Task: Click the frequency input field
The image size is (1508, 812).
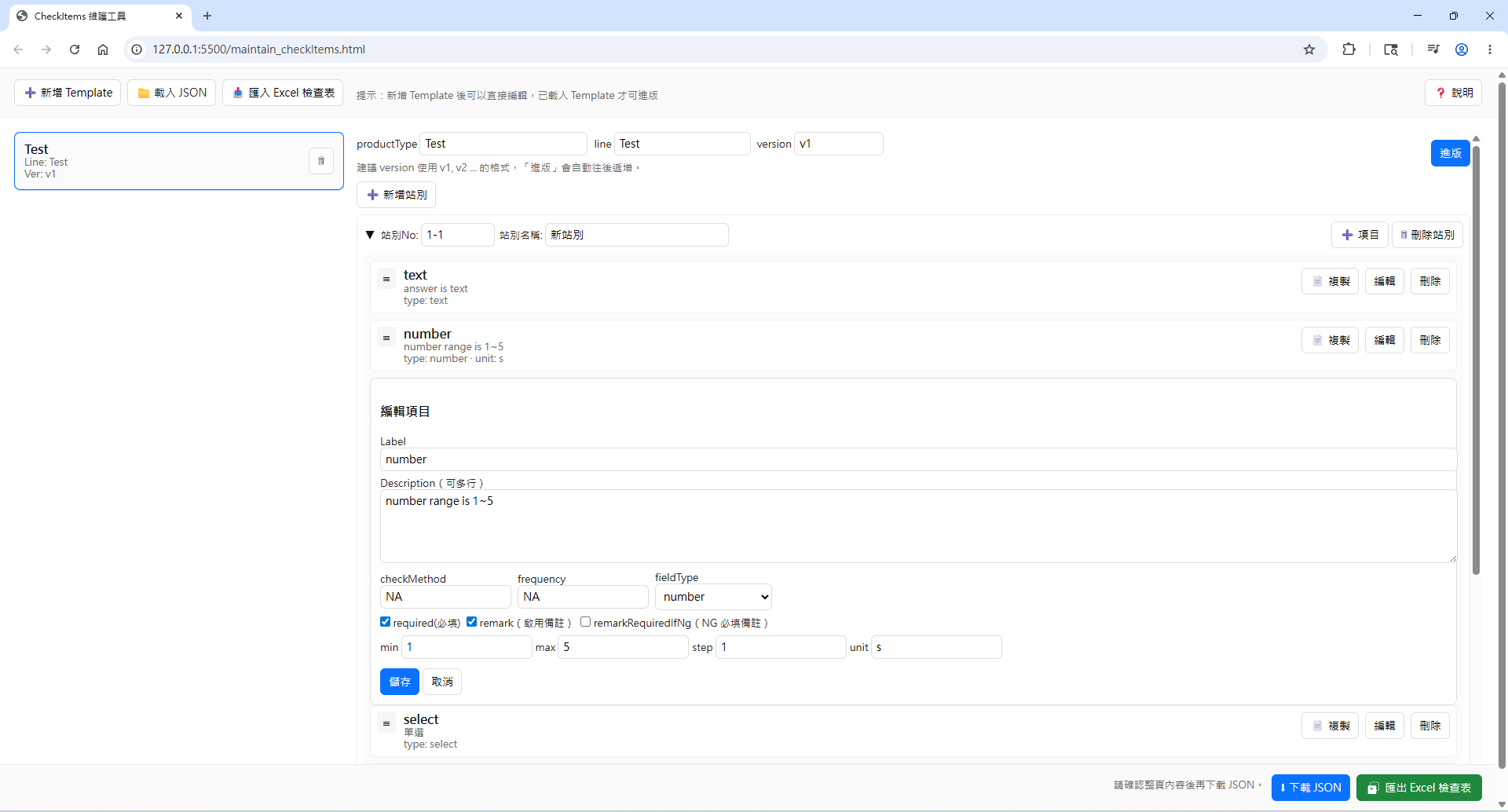Action: (583, 597)
